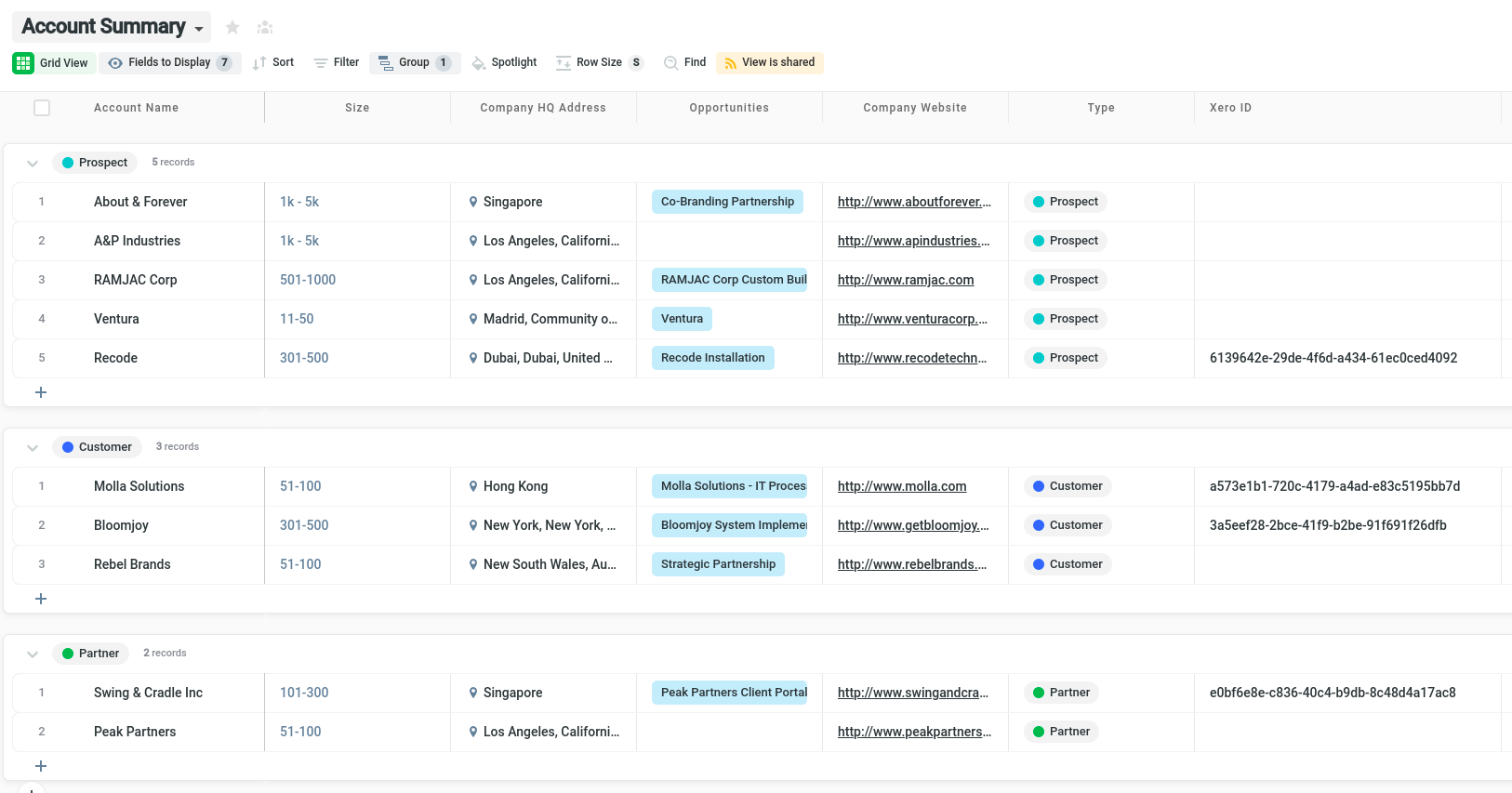Open the RAMJAC Corp Custom Build opportunity tag
The image size is (1512, 793).
pyautogui.click(x=730, y=280)
